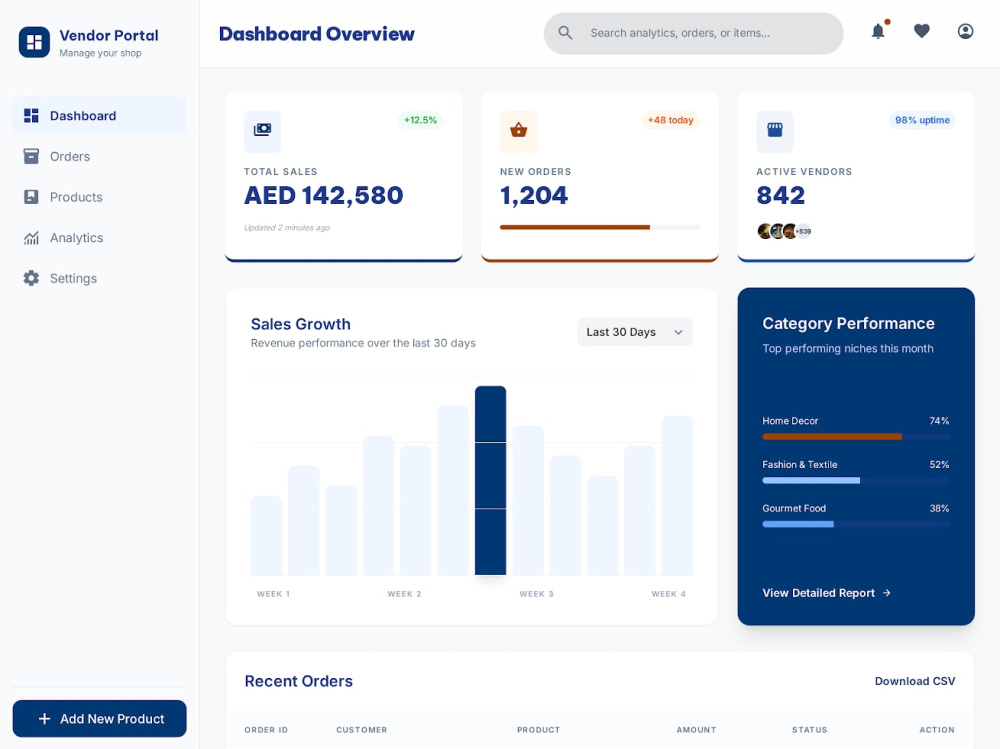Click the plus icon on Add New Product
The width and height of the screenshot is (1000, 749).
pyautogui.click(x=44, y=719)
